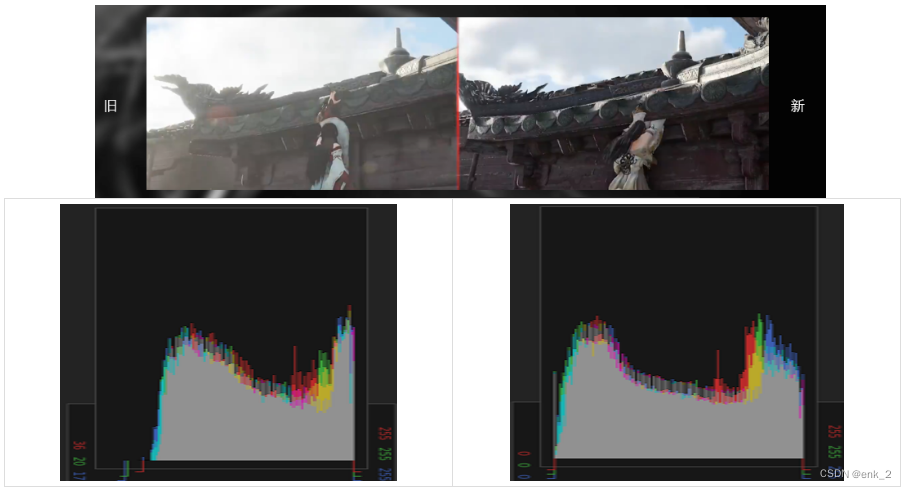The height and width of the screenshot is (489, 906).
Task: Select the red black-point marker on left histogram
Action: (140, 465)
